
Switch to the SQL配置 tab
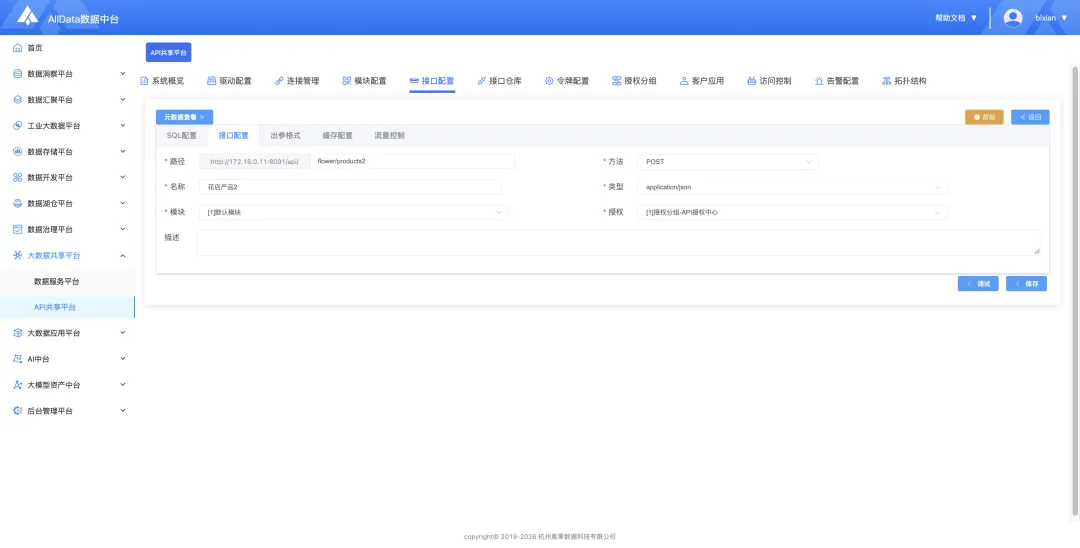pyautogui.click(x=182, y=136)
